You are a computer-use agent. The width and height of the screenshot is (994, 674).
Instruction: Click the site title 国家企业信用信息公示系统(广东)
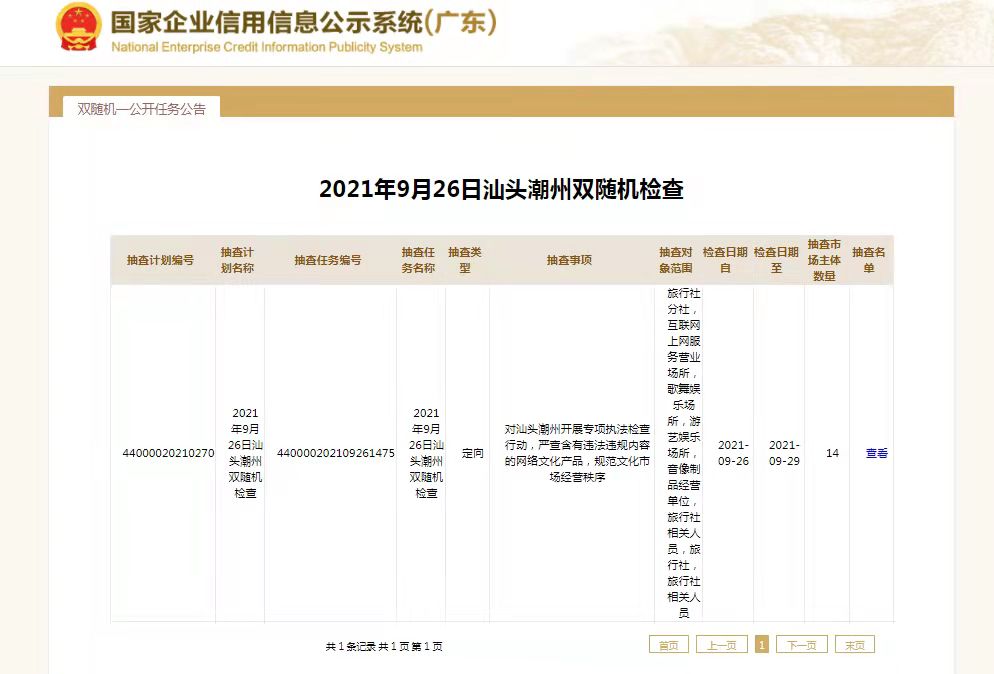(x=304, y=22)
